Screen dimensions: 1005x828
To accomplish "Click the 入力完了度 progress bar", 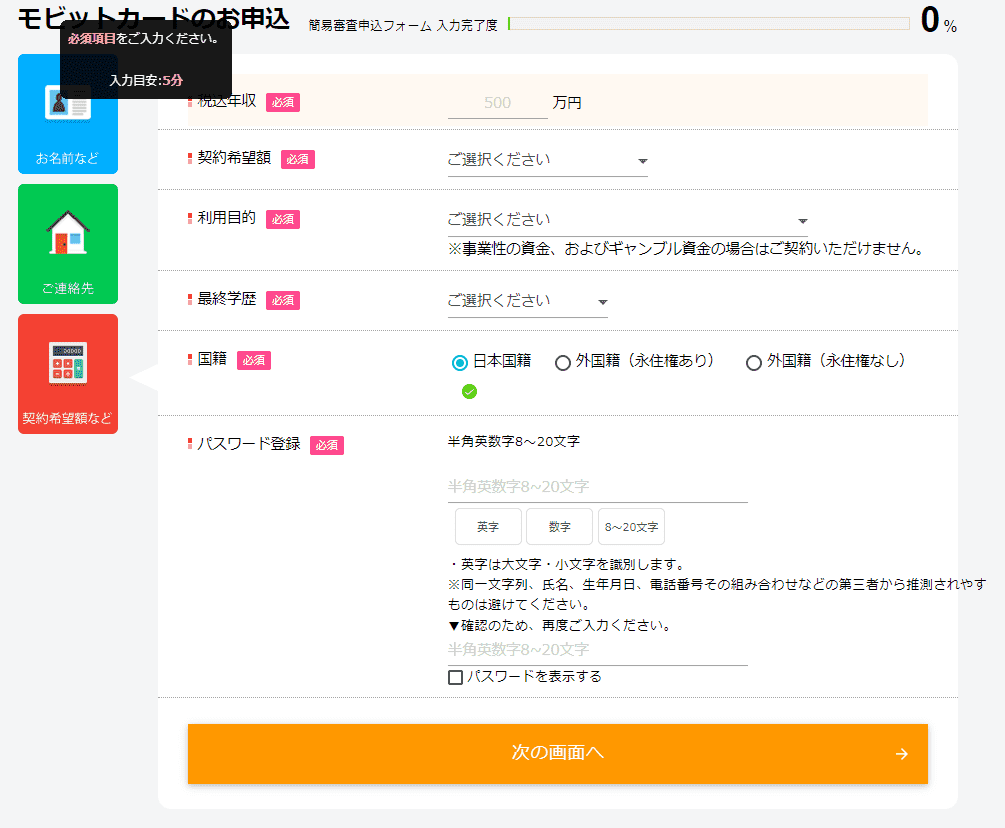I will tap(708, 24).
